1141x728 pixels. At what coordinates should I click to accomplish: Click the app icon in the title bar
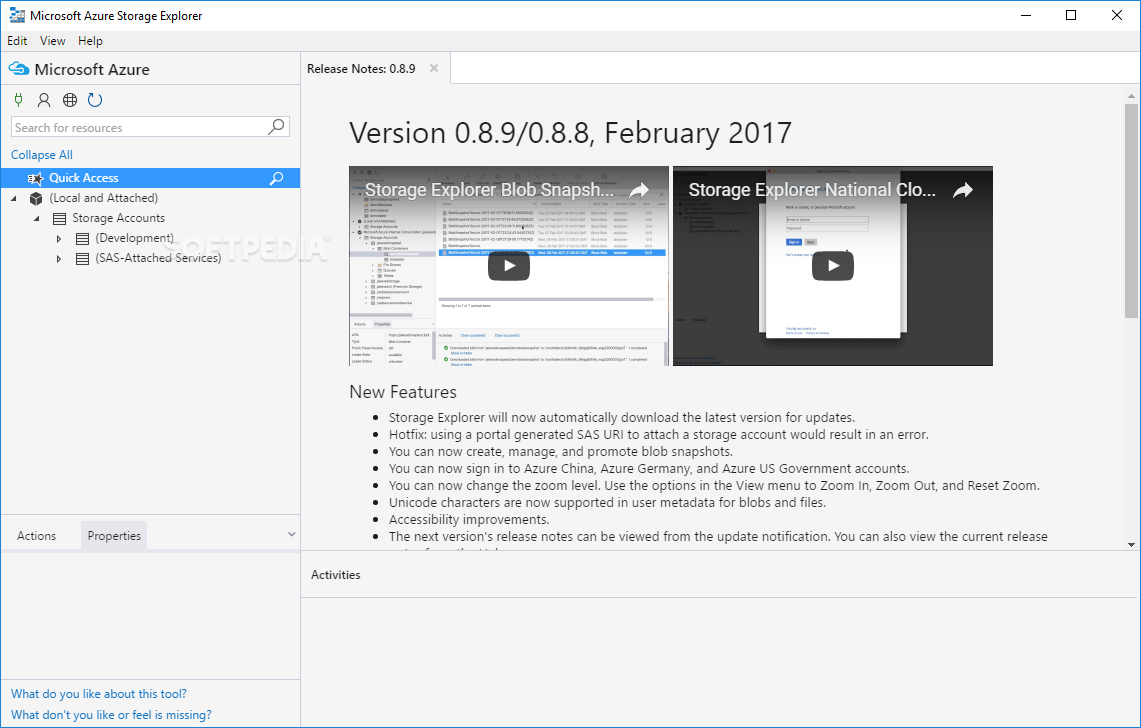coord(16,15)
